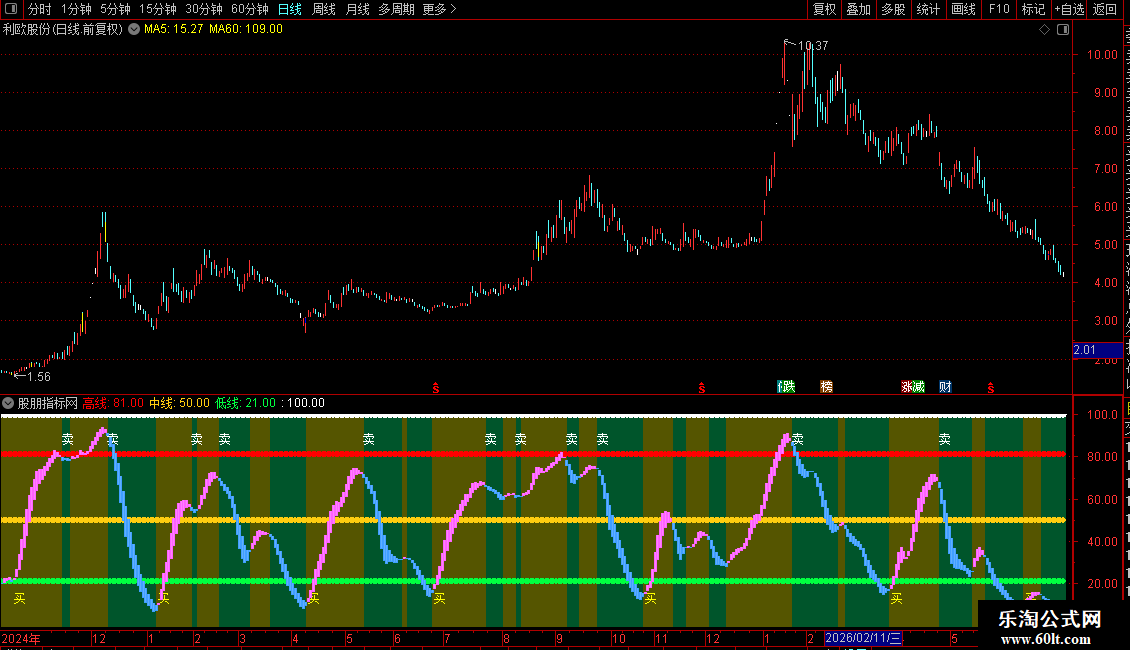Switch to 周线 weekly chart
1130x650 pixels.
pyautogui.click(x=324, y=9)
